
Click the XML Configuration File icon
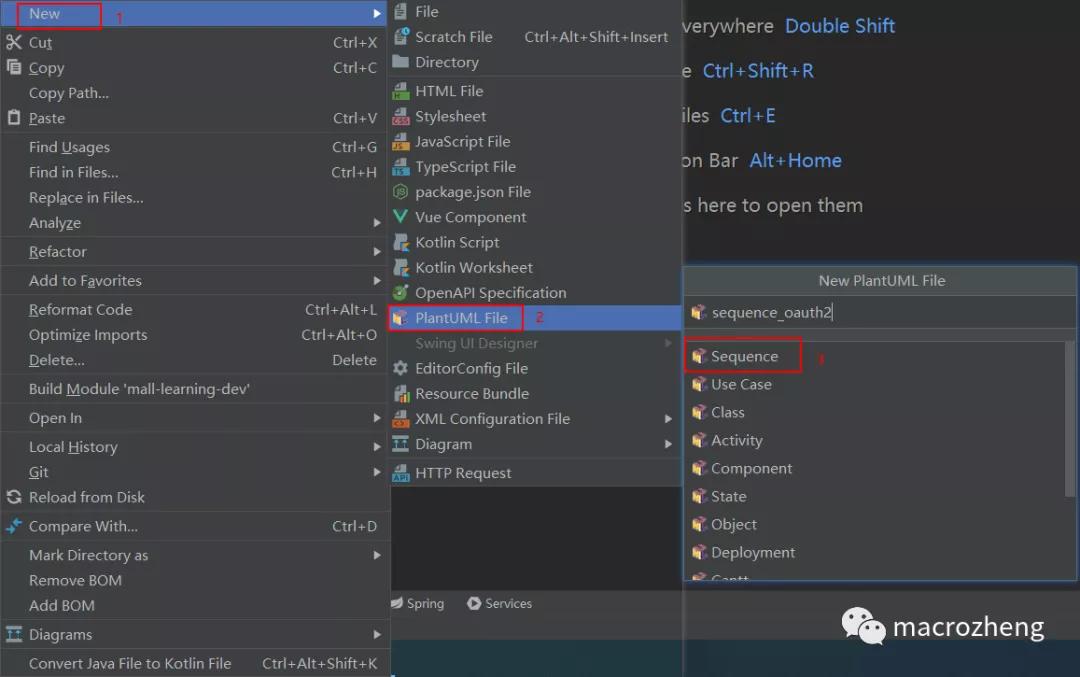click(400, 419)
